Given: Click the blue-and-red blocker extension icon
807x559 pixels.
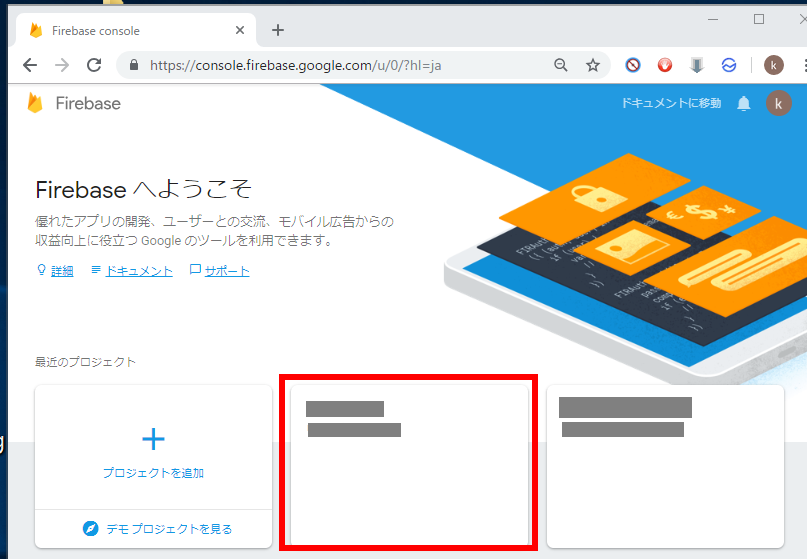Looking at the screenshot, I should pyautogui.click(x=633, y=65).
